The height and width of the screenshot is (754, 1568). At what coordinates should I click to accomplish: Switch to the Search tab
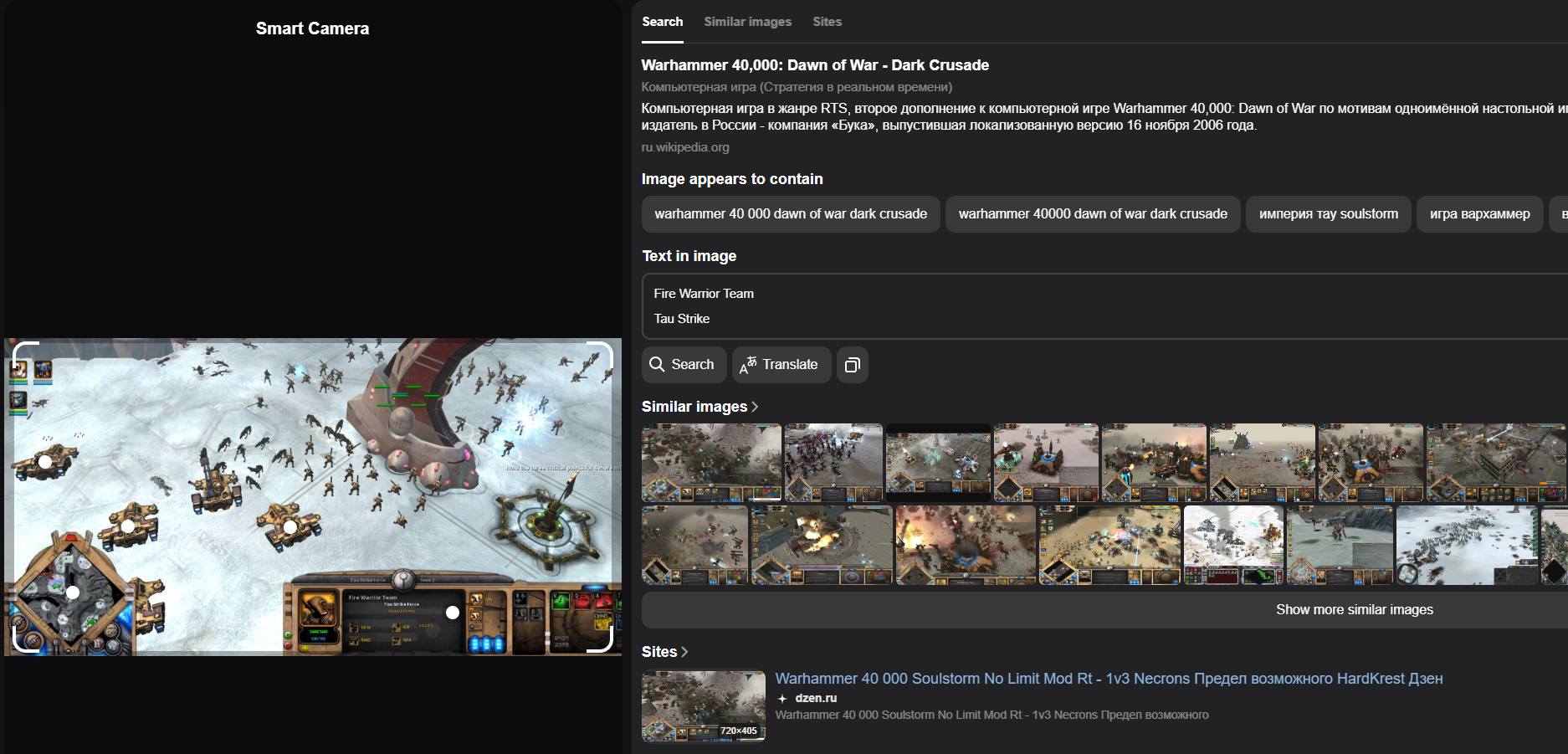pos(663,22)
